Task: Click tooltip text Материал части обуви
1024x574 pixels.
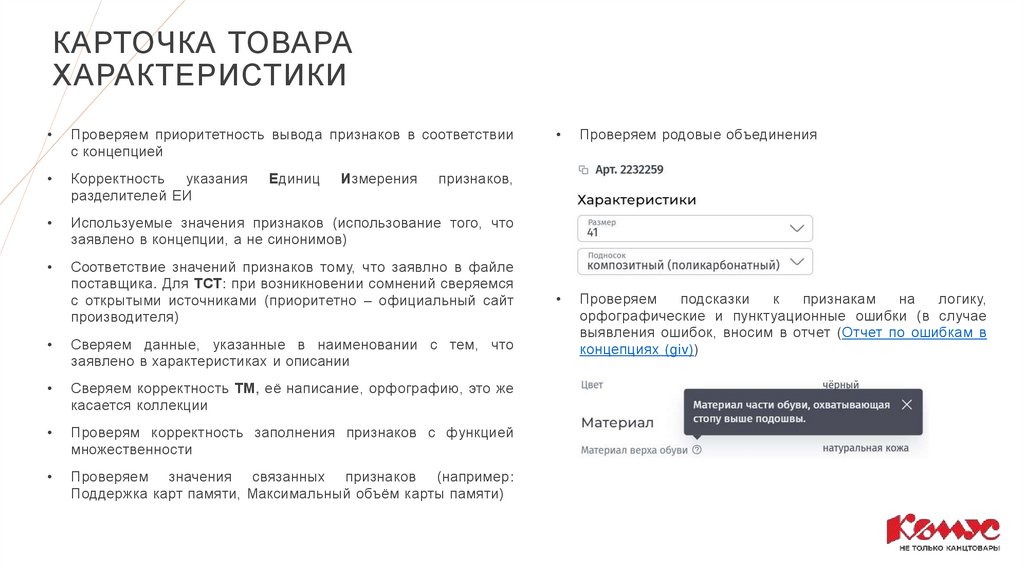Action: (x=792, y=412)
